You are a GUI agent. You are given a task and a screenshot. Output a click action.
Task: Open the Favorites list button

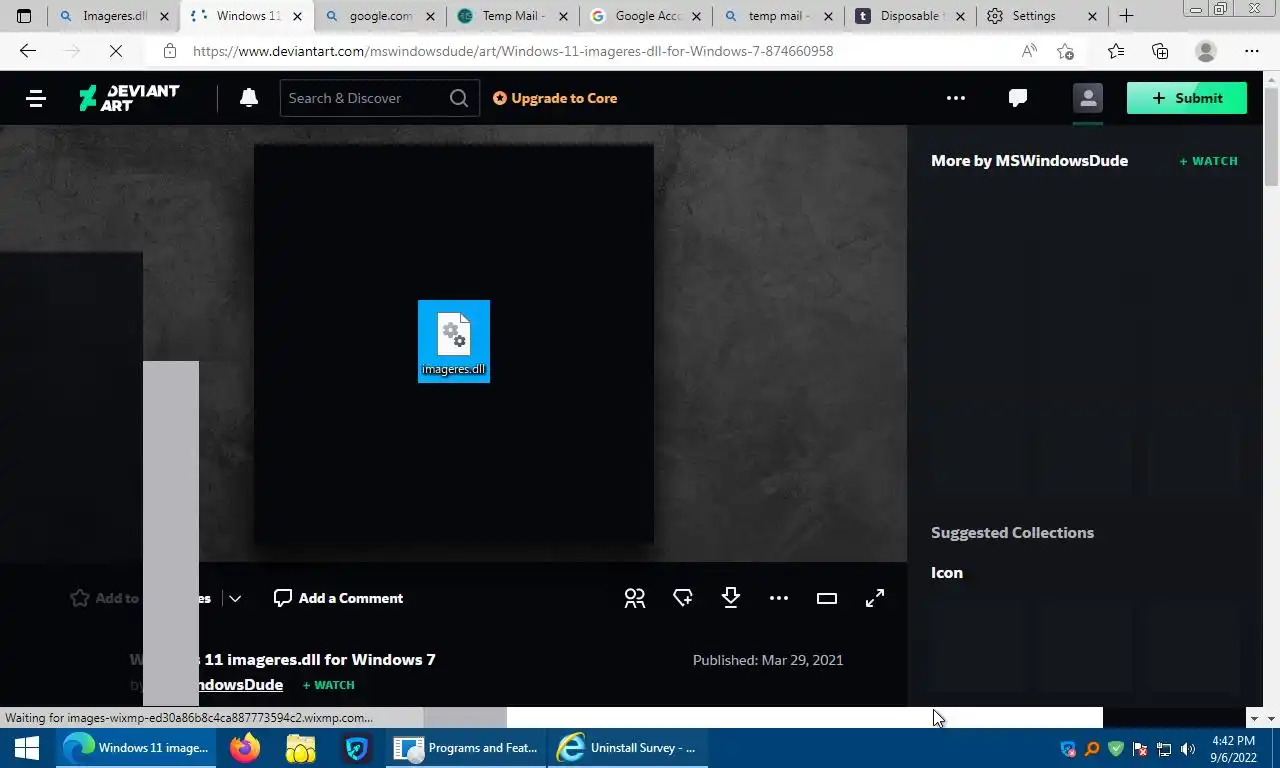point(1116,51)
